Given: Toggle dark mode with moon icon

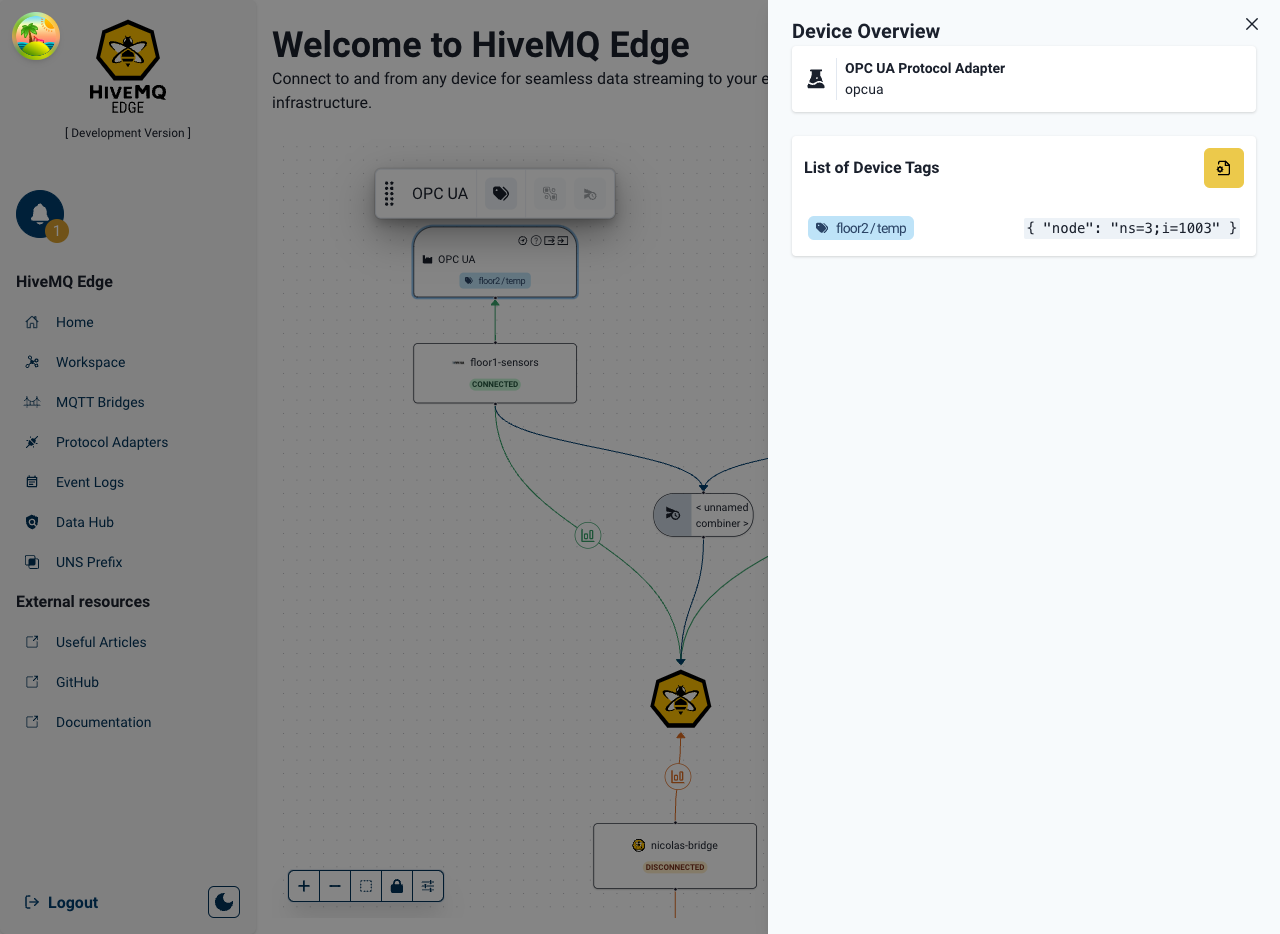Looking at the screenshot, I should tap(224, 902).
